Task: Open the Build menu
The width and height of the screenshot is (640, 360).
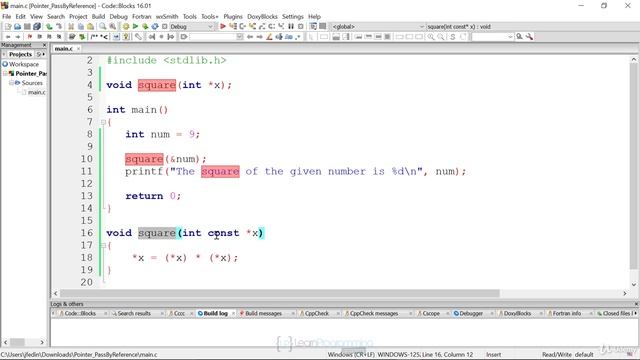Action: 98,16
